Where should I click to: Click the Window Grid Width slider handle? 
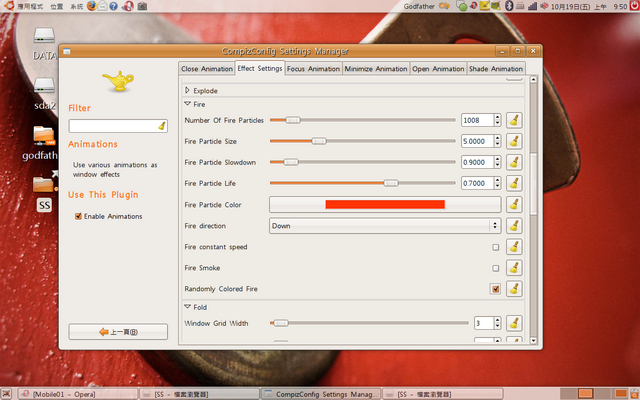pyautogui.click(x=281, y=323)
